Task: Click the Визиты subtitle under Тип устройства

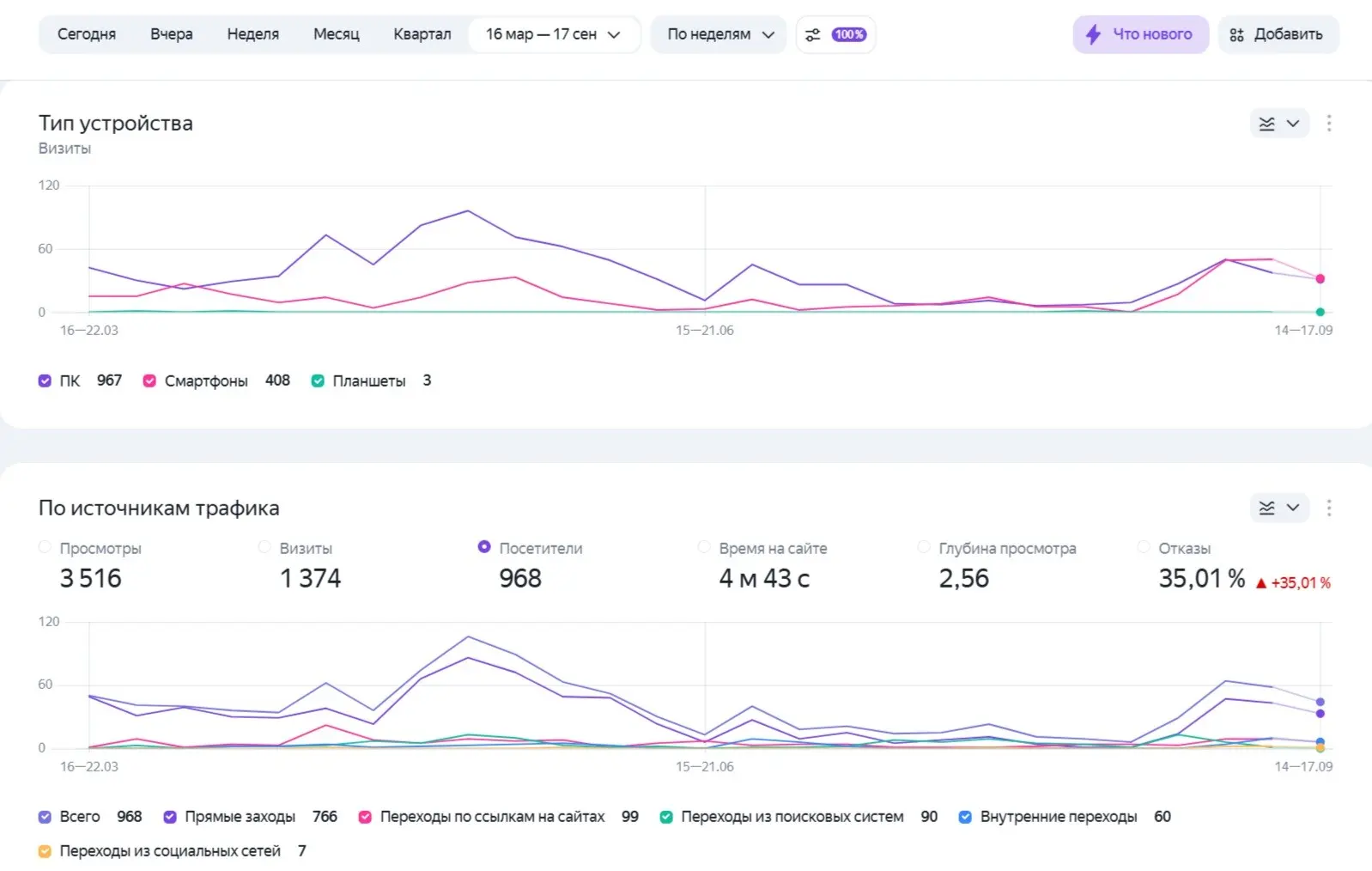Action: click(x=64, y=149)
